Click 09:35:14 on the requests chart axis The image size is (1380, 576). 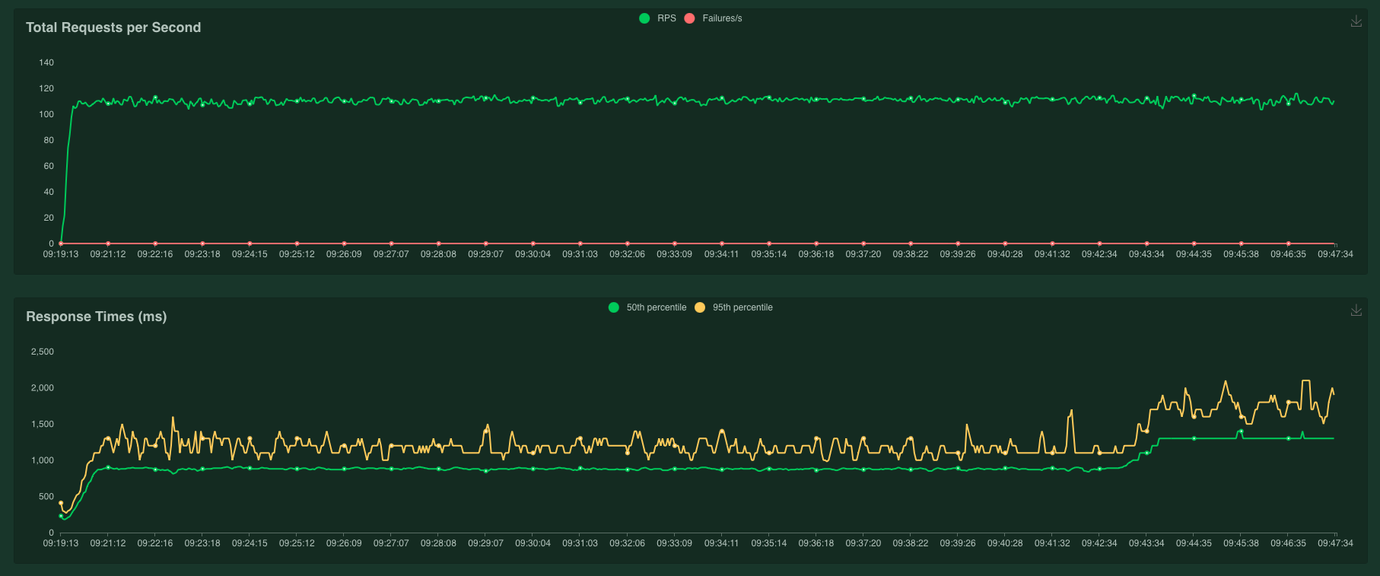[768, 254]
